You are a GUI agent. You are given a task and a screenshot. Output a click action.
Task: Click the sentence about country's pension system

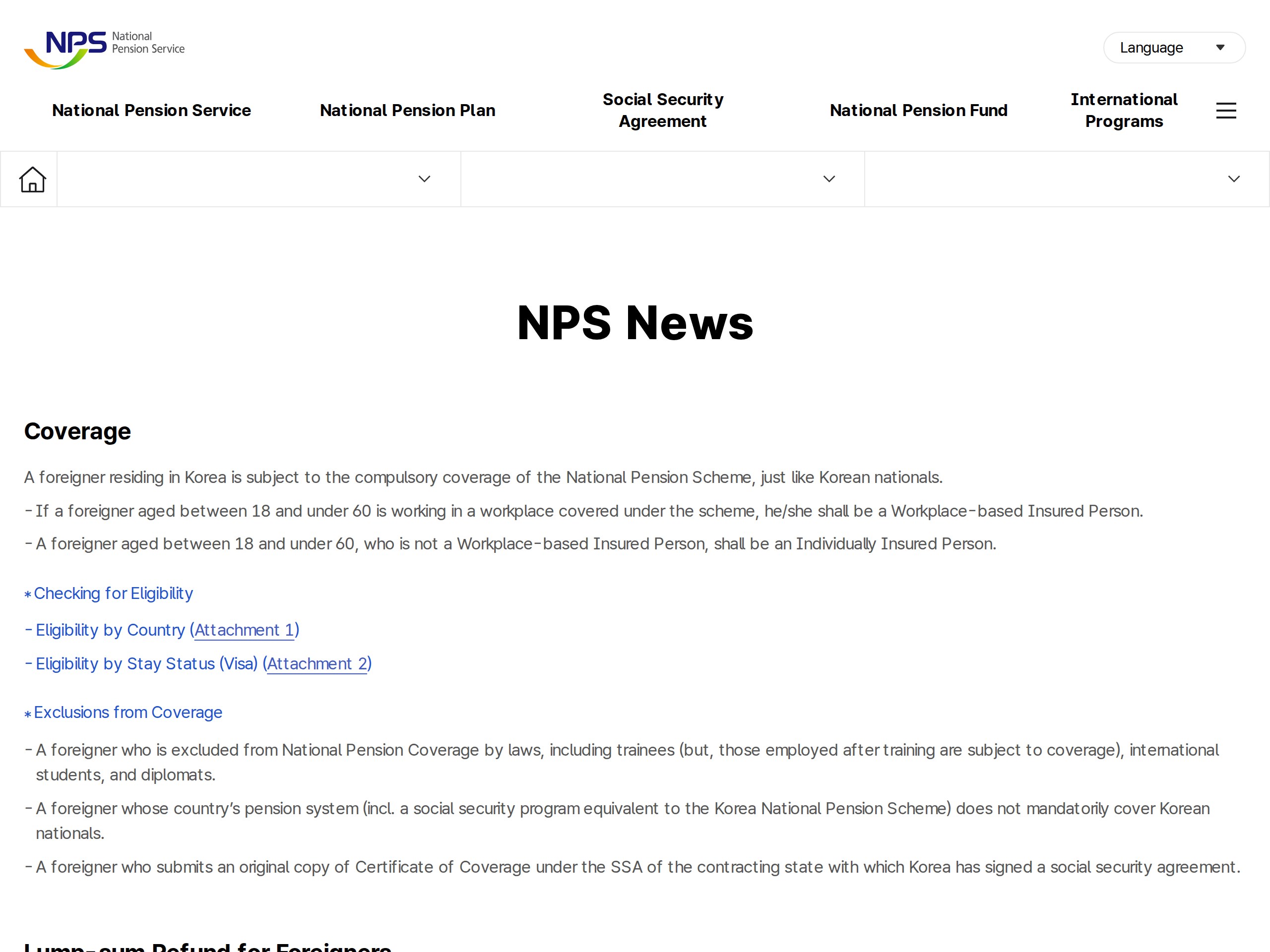(623, 821)
